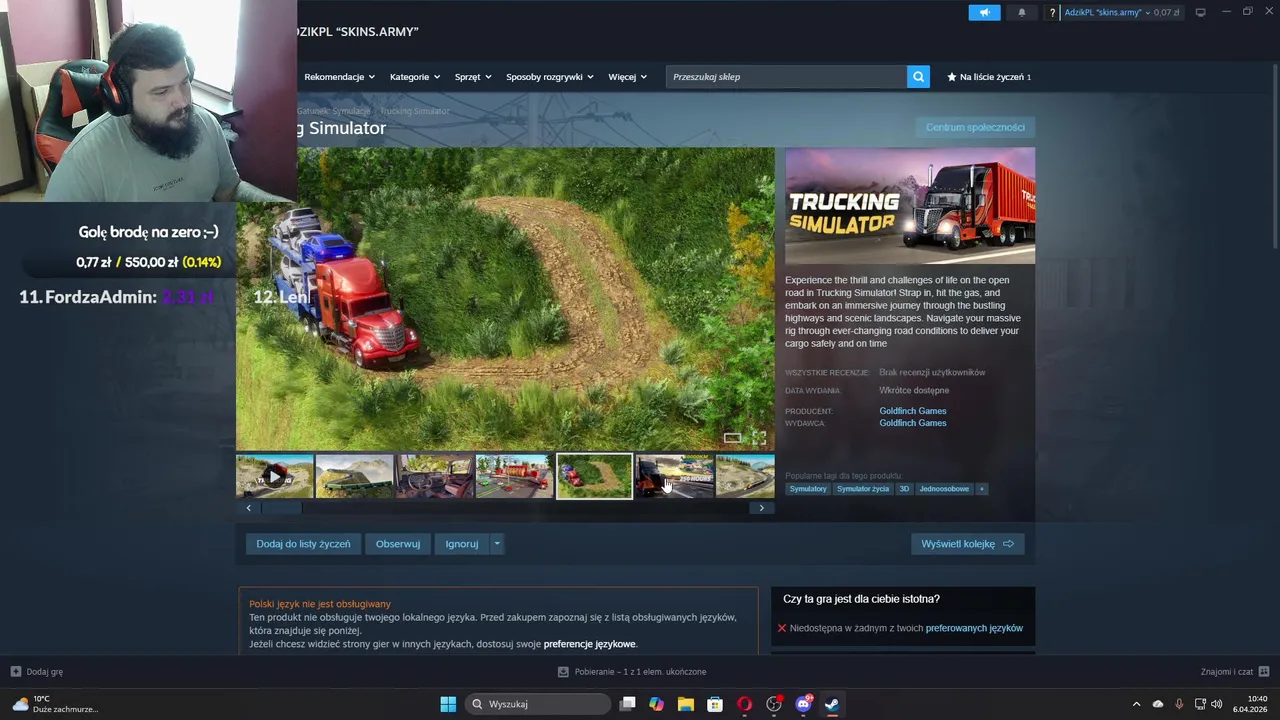Select the 'Jednoosobowe' tag
This screenshot has height=720, width=1280.
point(945,489)
